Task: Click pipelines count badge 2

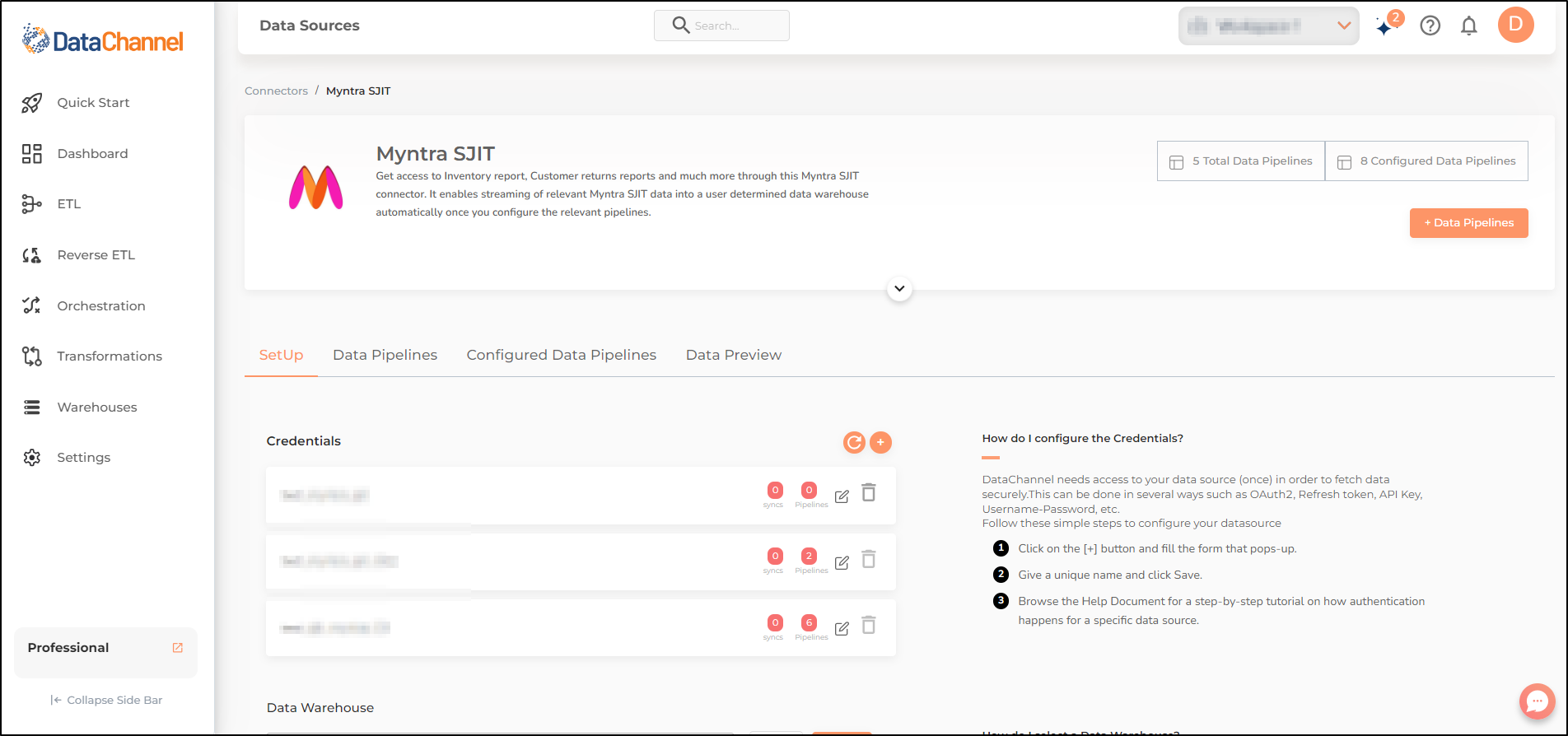Action: (x=810, y=557)
